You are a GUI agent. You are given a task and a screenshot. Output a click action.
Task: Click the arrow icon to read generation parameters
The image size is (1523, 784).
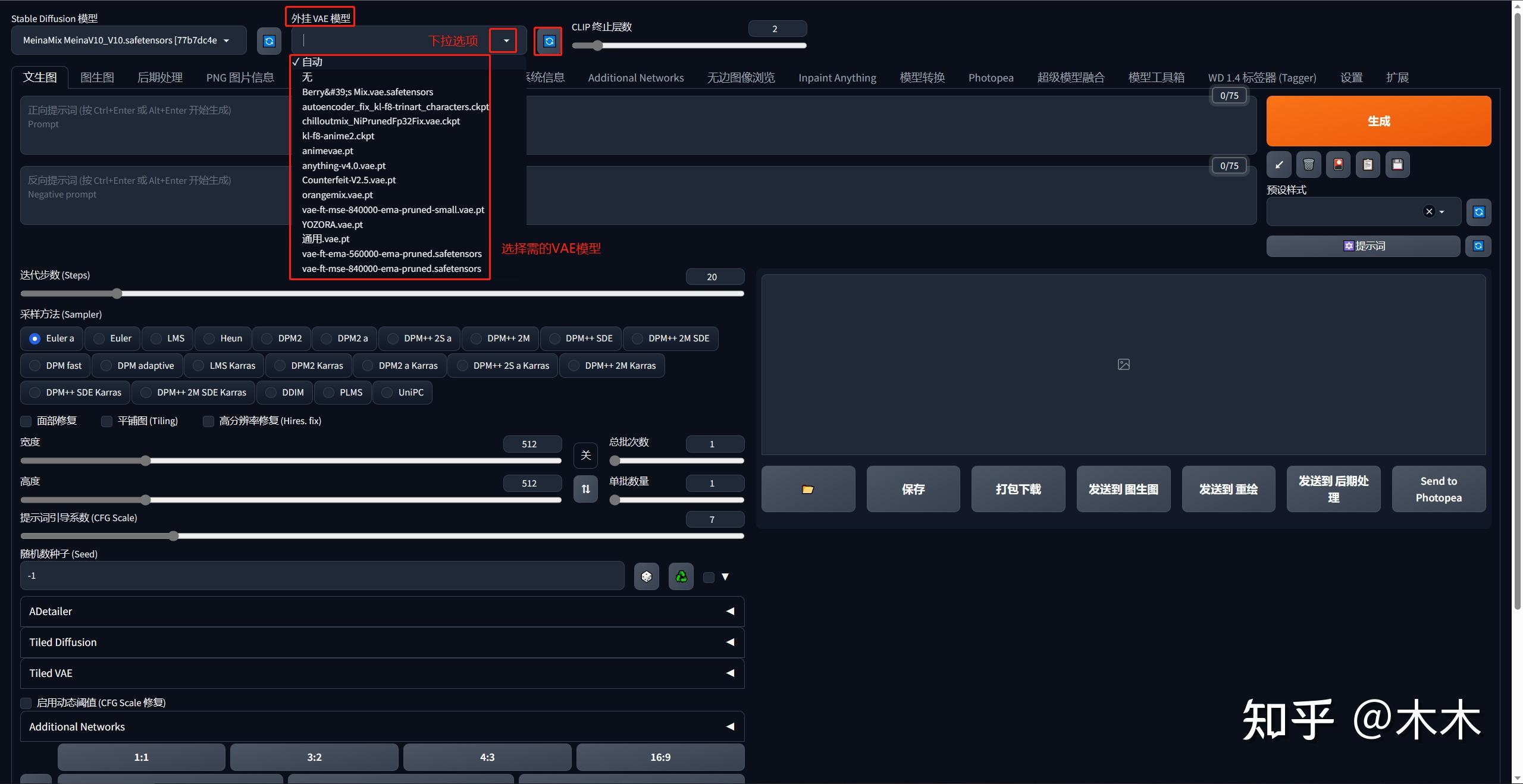pos(1278,165)
